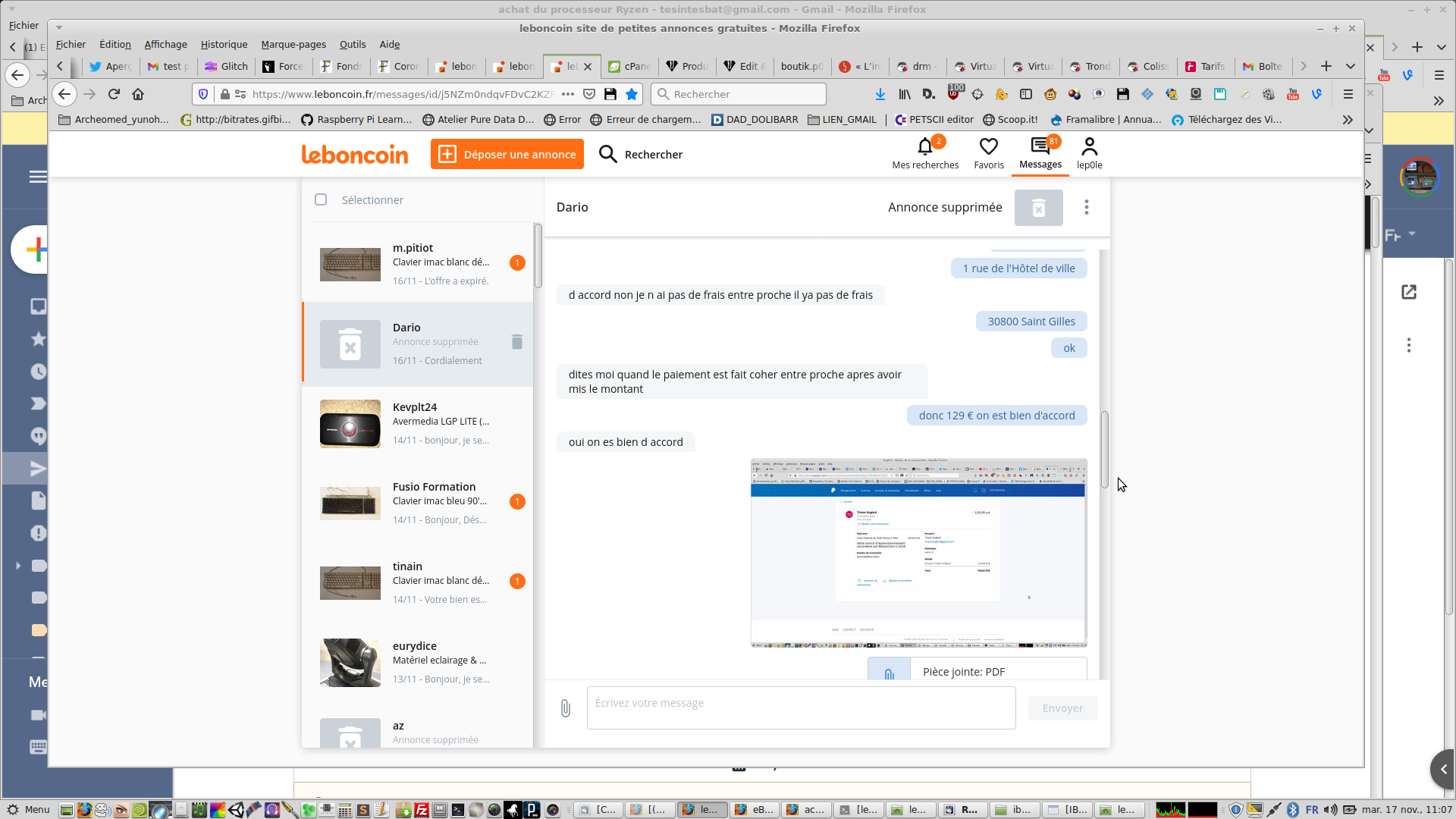Open Mes recherches bell icon
This screenshot has height=819, width=1456.
tap(924, 146)
